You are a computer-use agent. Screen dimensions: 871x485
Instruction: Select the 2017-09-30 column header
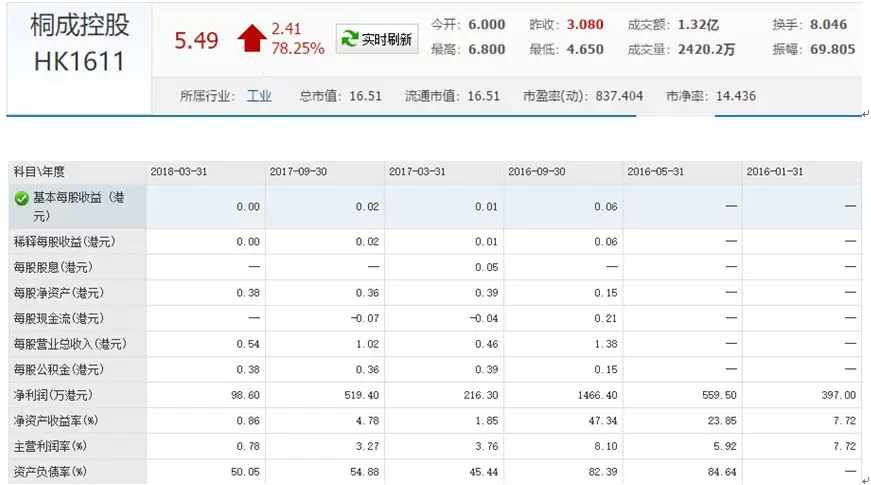click(x=298, y=172)
